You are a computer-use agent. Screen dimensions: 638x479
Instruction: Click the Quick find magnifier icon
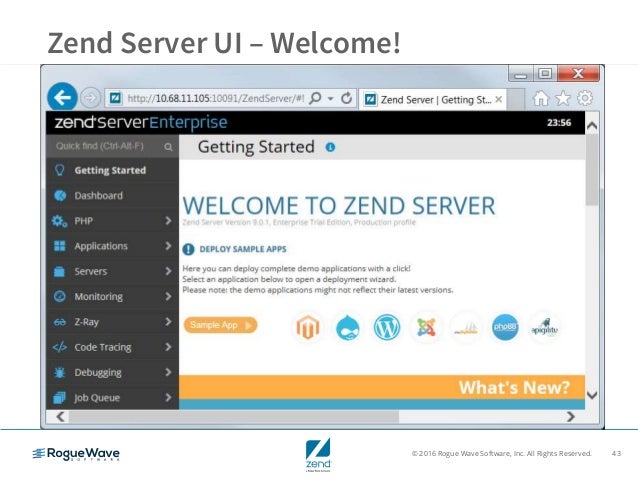click(168, 147)
